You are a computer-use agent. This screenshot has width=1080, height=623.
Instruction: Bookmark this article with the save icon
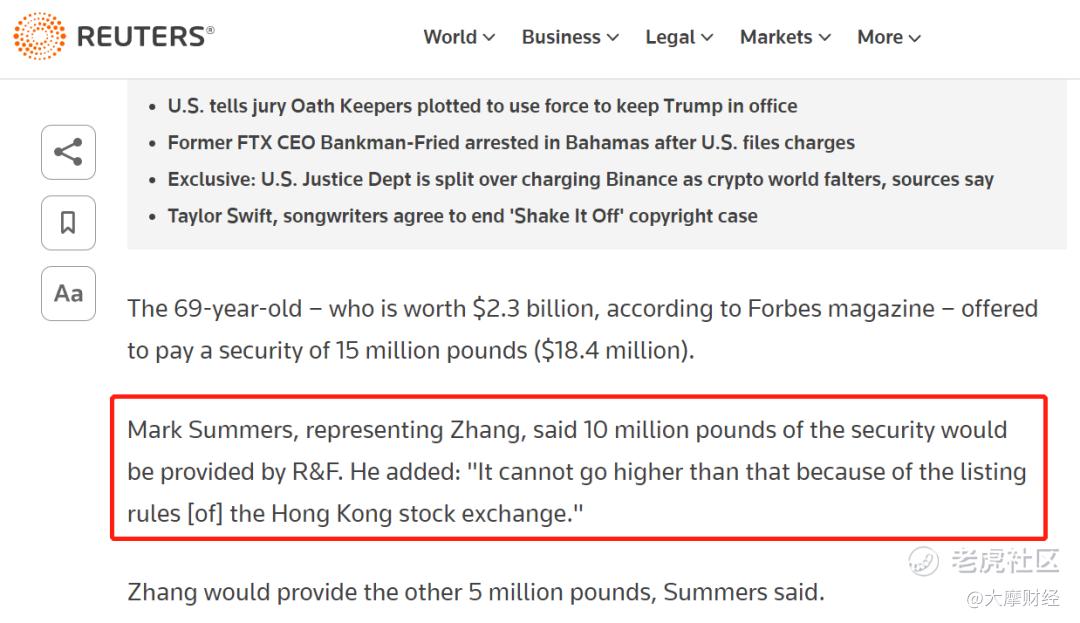(68, 222)
